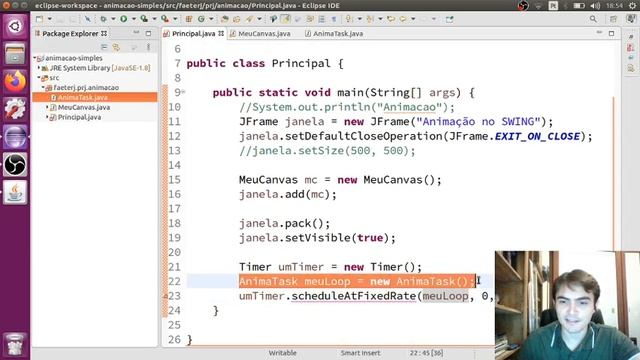Screen dimensions: 640x360
Task: Toggle Skip All Breakpoints icon
Action: [x=87, y=19]
